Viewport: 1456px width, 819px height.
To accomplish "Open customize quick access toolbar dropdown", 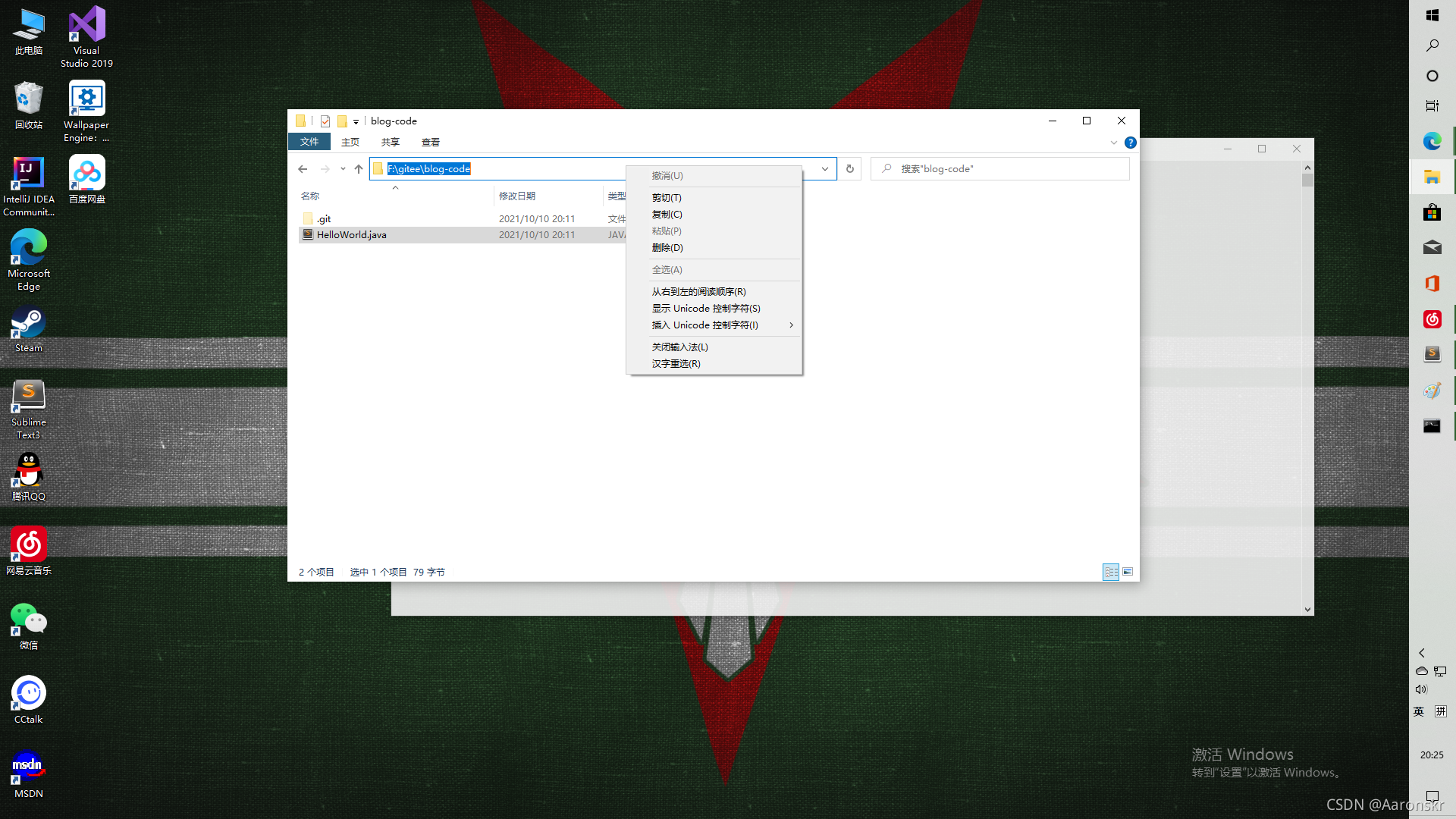I will click(x=356, y=121).
